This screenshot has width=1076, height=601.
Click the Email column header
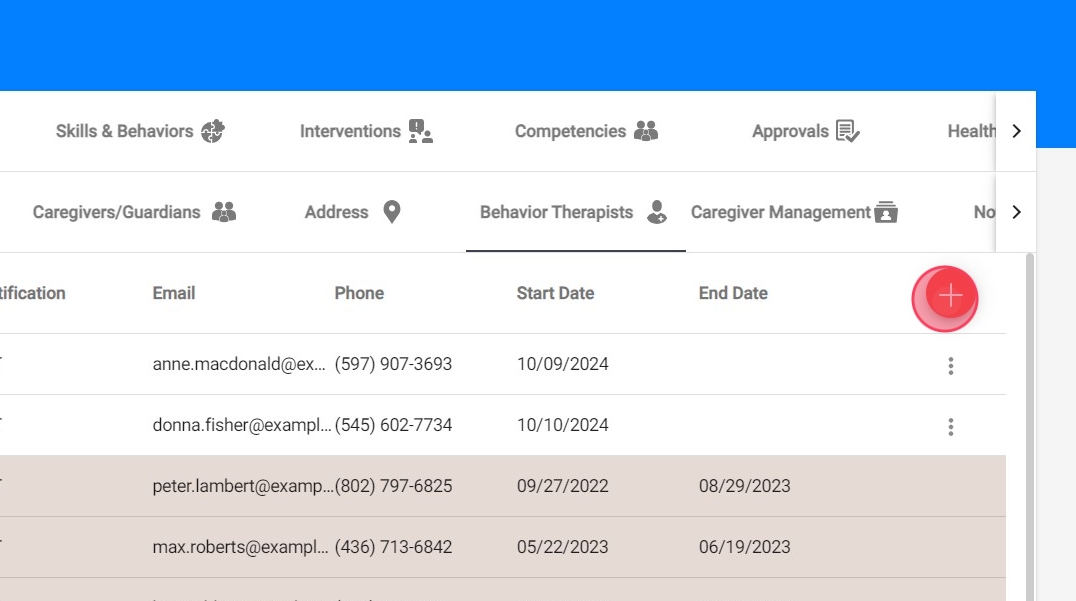tap(174, 293)
